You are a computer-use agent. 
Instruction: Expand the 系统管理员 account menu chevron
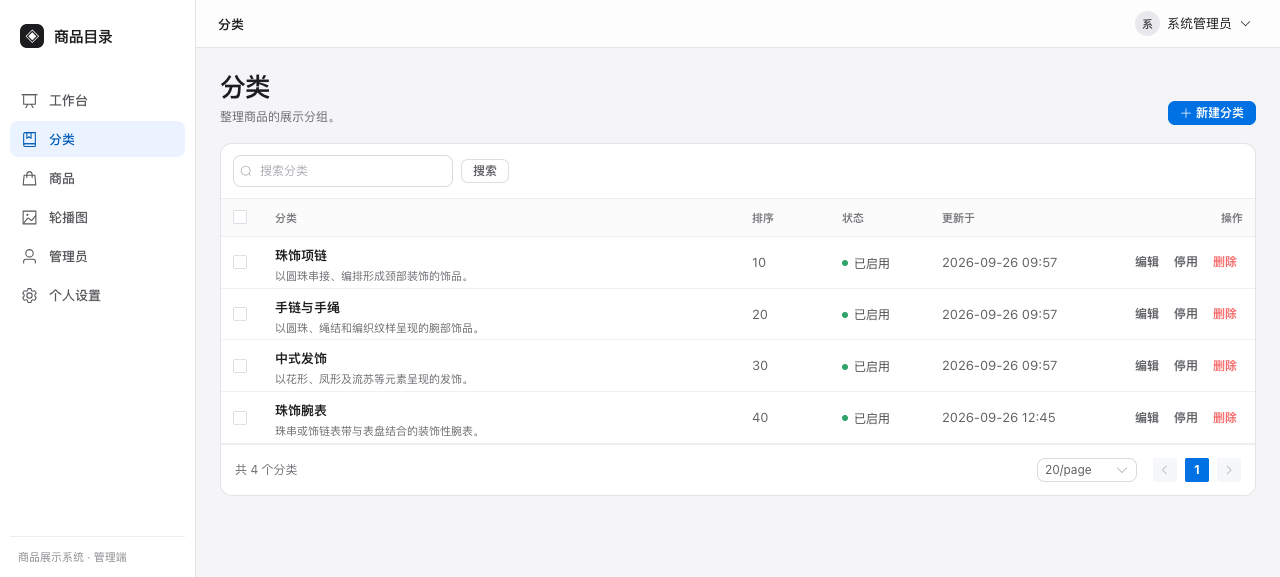point(1245,24)
